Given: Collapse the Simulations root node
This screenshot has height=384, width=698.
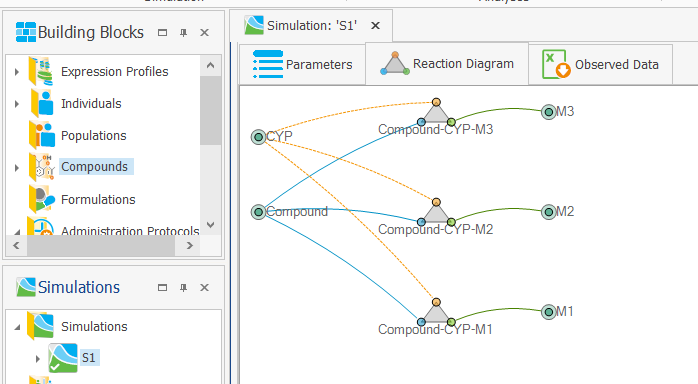Looking at the screenshot, I should click(17, 327).
